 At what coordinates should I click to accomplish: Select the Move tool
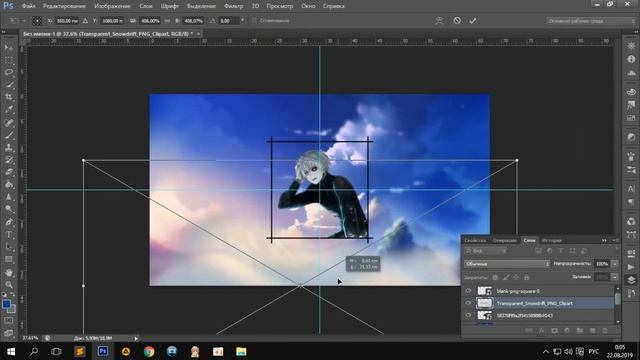pos(9,48)
